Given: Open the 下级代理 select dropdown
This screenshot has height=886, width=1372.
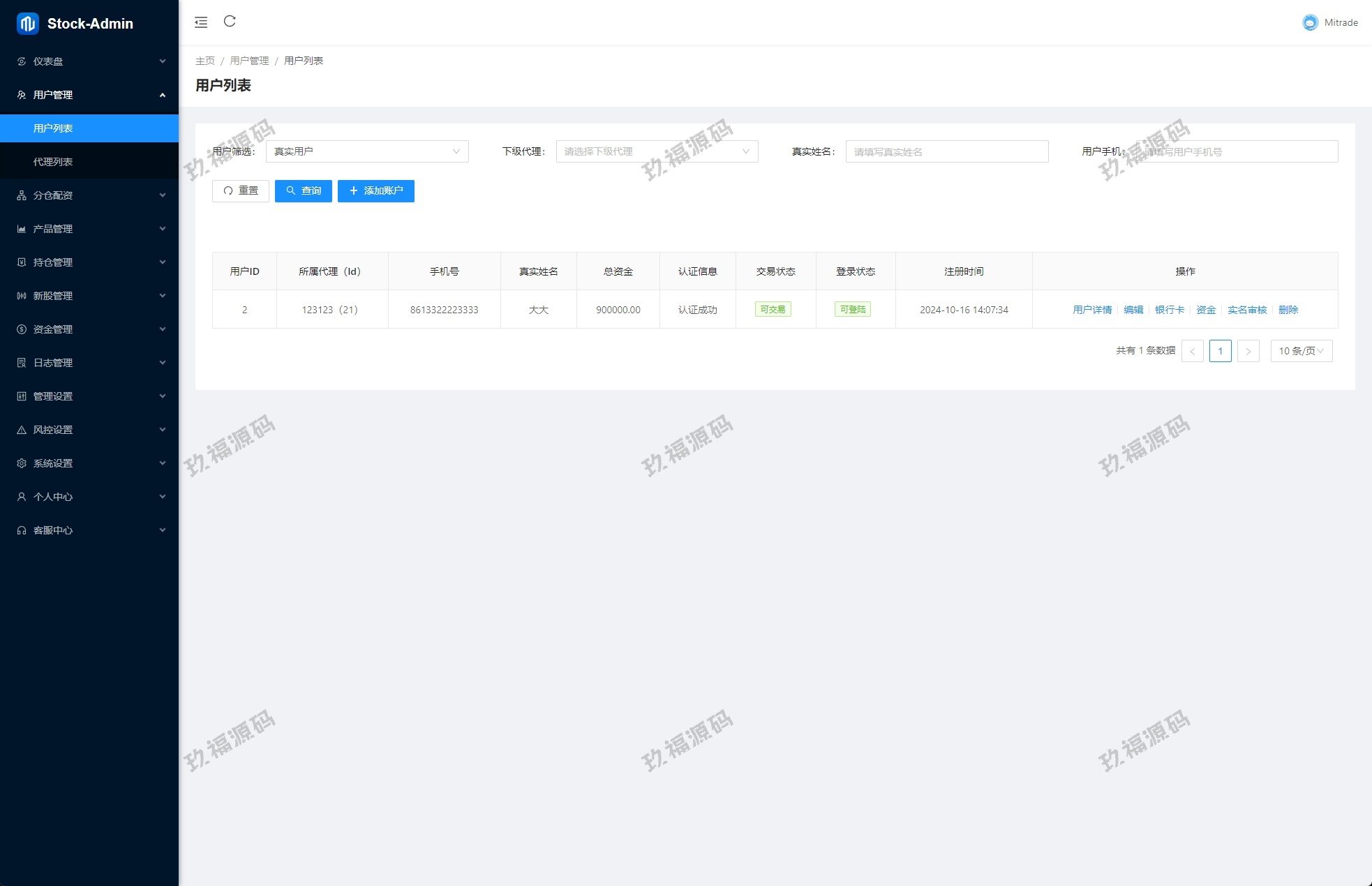Looking at the screenshot, I should [x=657, y=151].
